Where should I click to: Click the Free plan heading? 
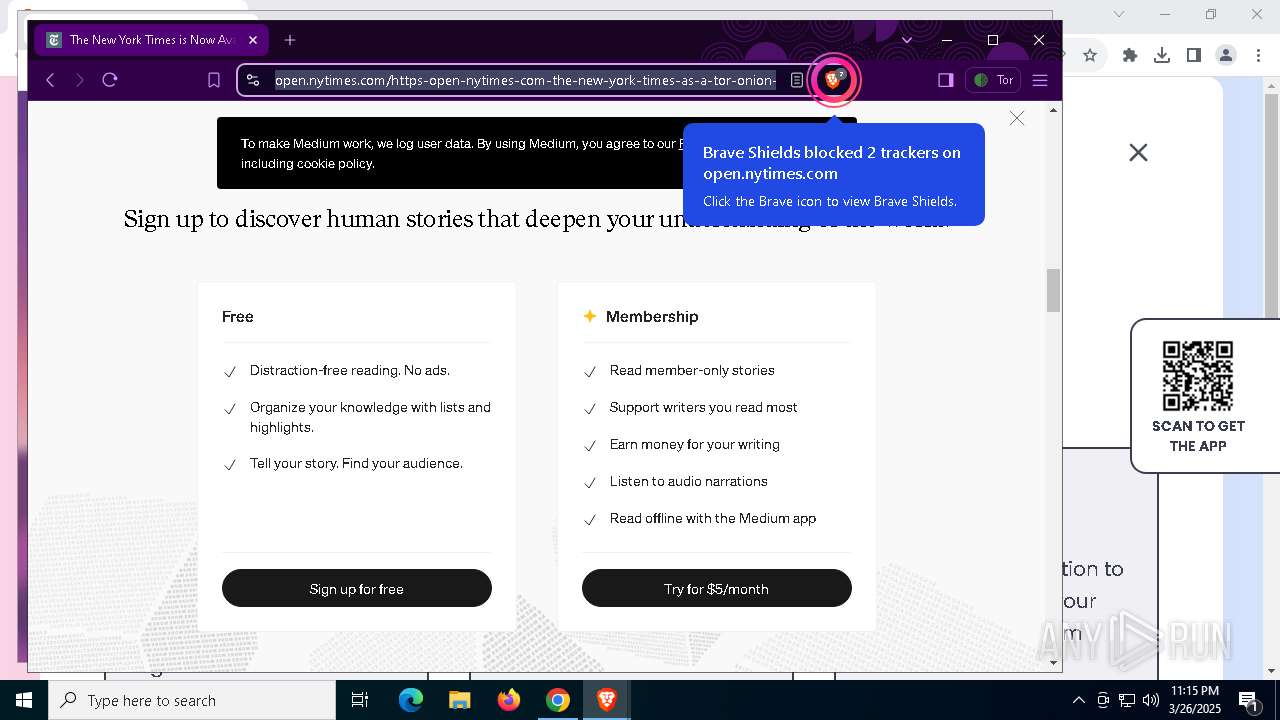238,316
